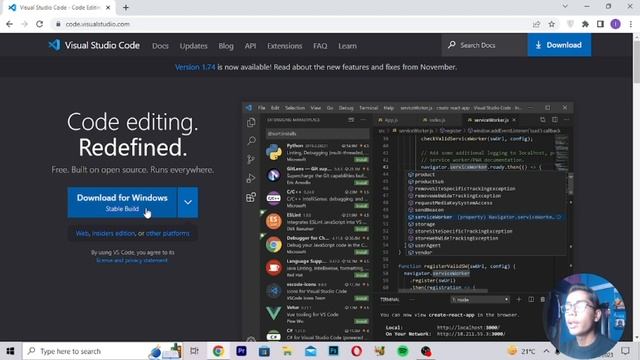Open Adobe Photoshop from the taskbar

[333, 351]
